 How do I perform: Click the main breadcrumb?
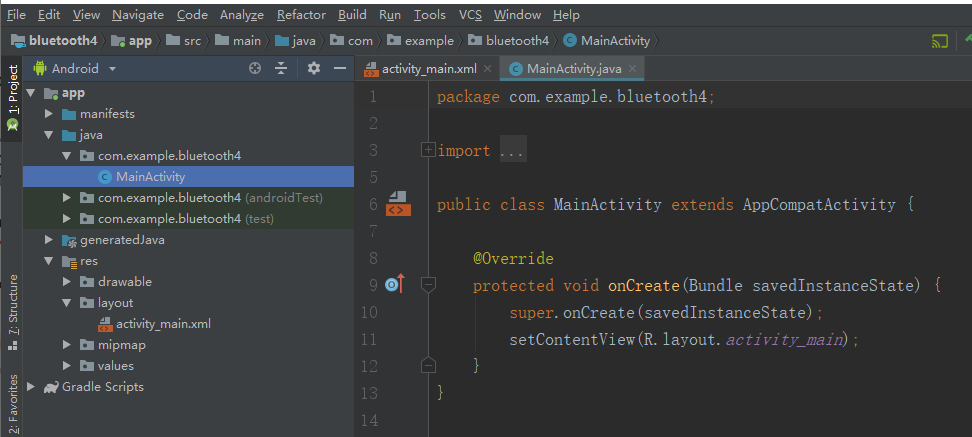click(x=238, y=41)
